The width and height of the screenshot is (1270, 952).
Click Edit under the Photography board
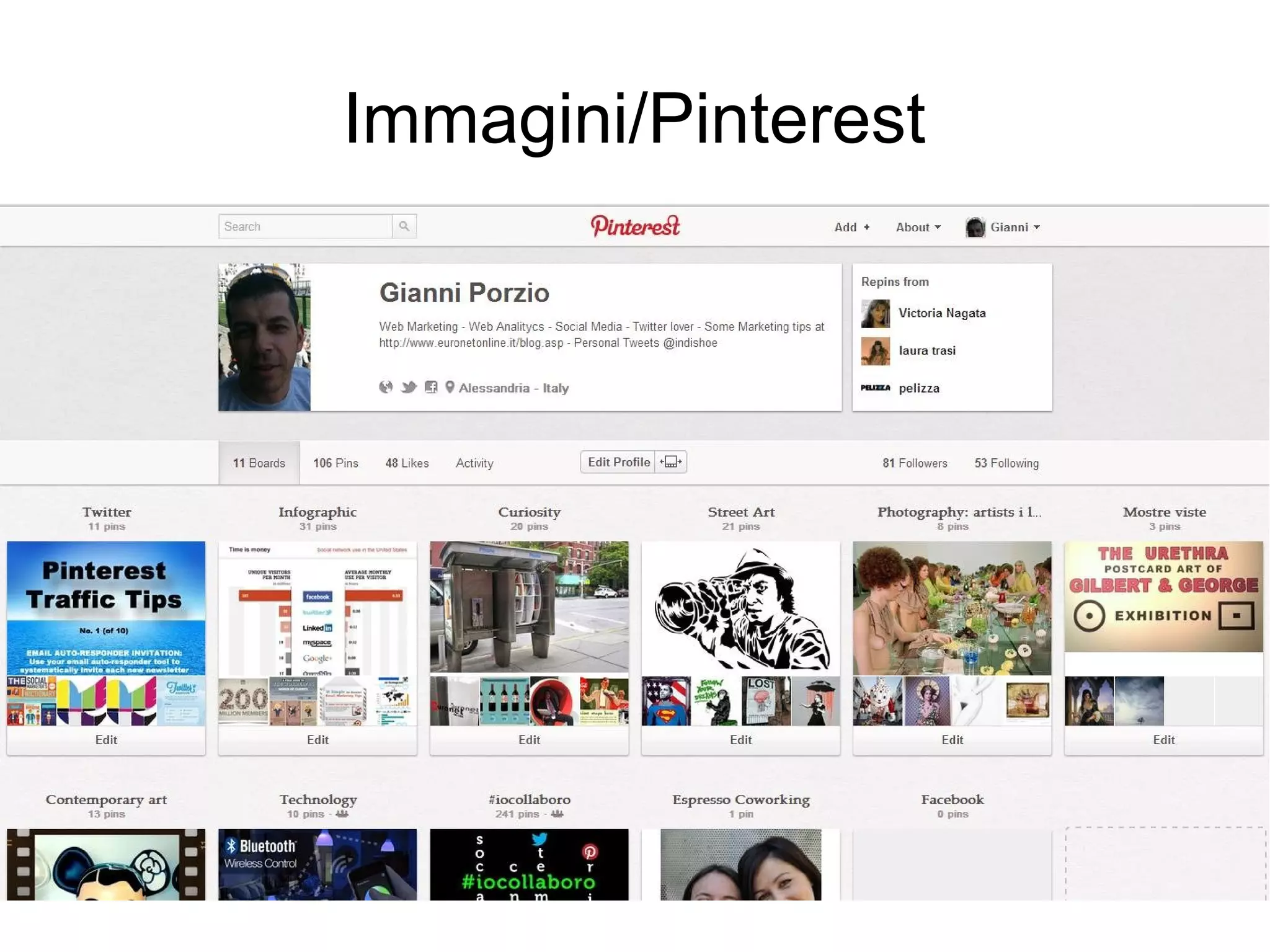952,740
